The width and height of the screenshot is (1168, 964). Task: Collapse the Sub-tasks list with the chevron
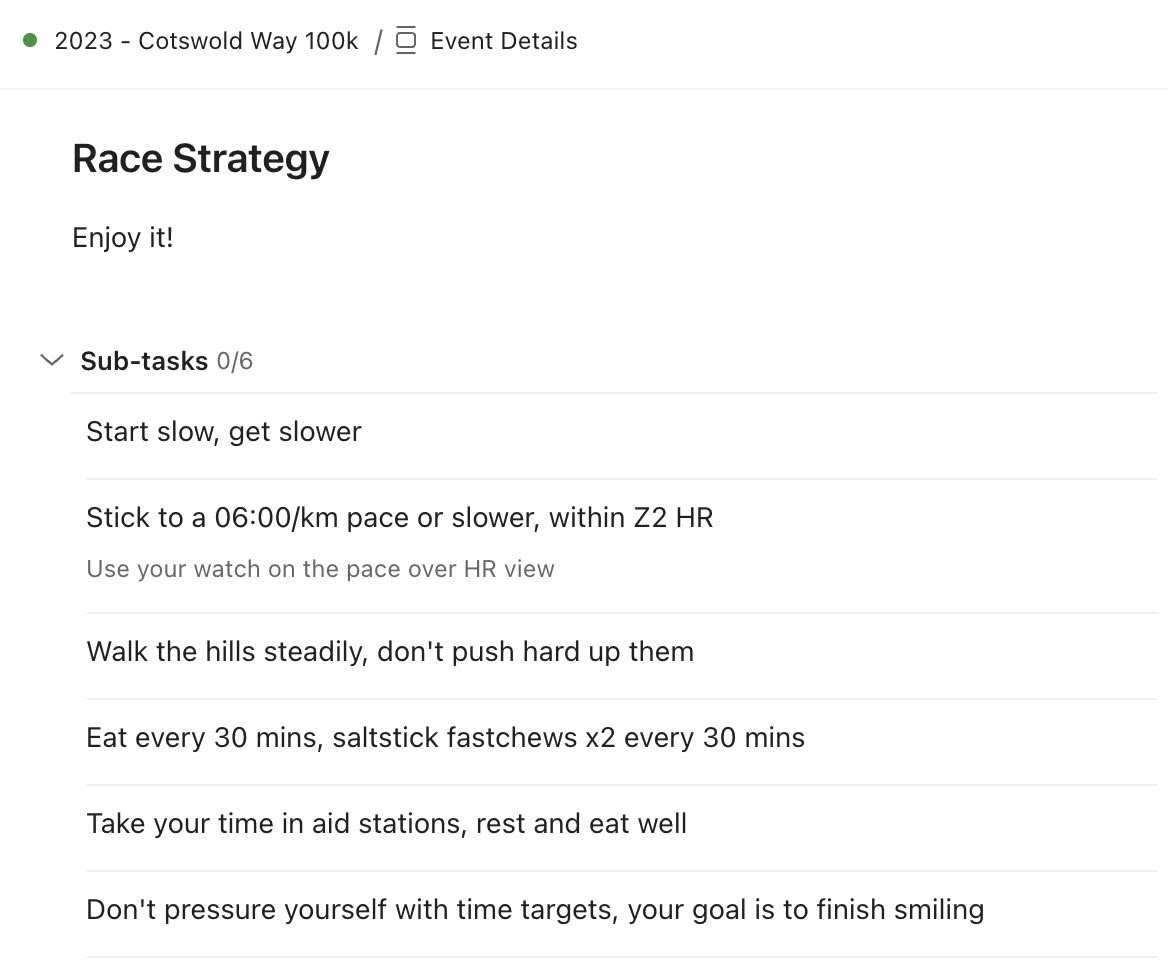[51, 361]
